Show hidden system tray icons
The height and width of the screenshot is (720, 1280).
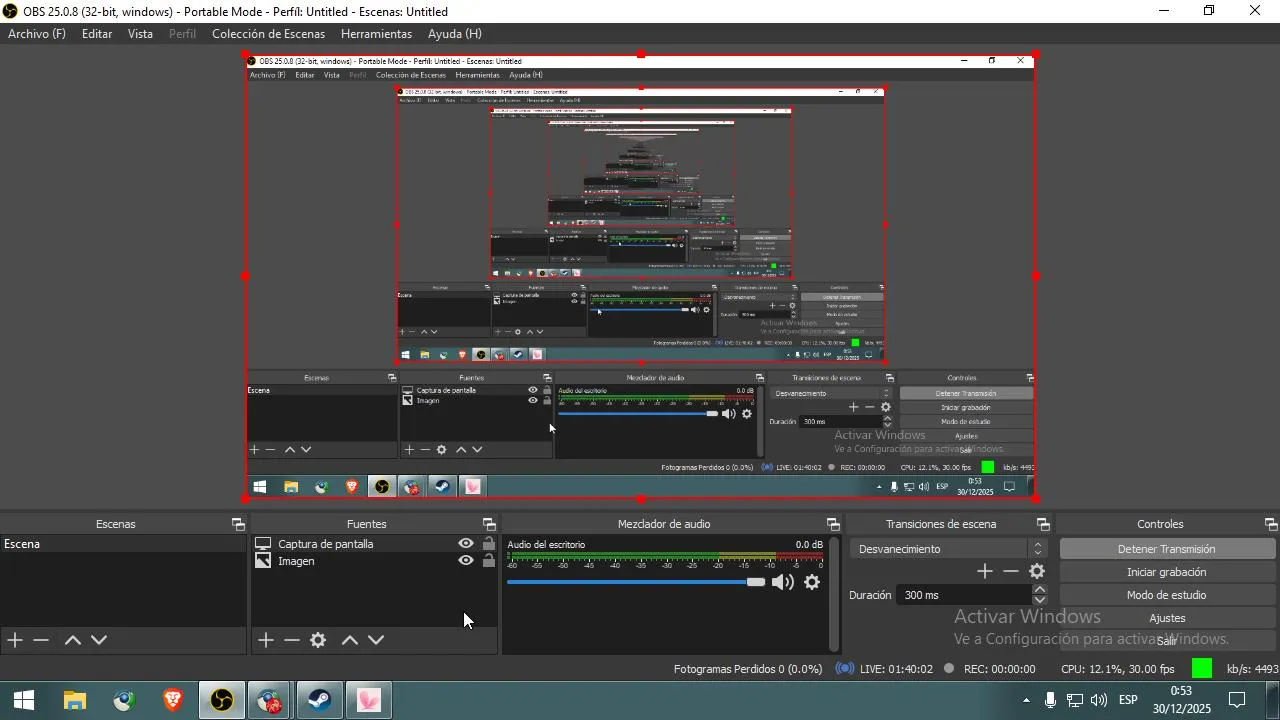(1026, 700)
